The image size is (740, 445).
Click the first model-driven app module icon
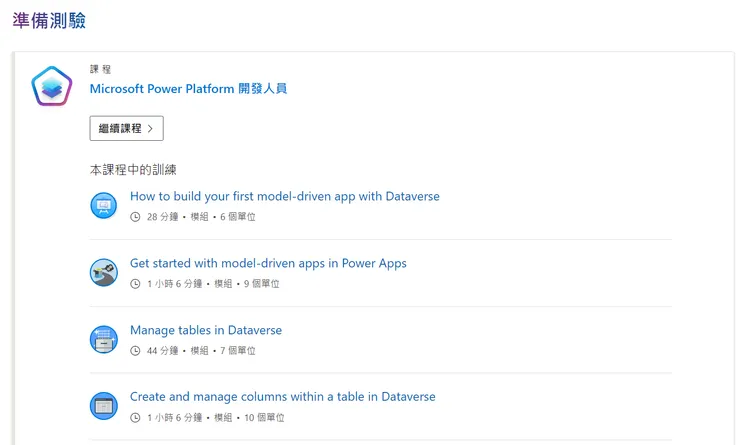coord(104,206)
